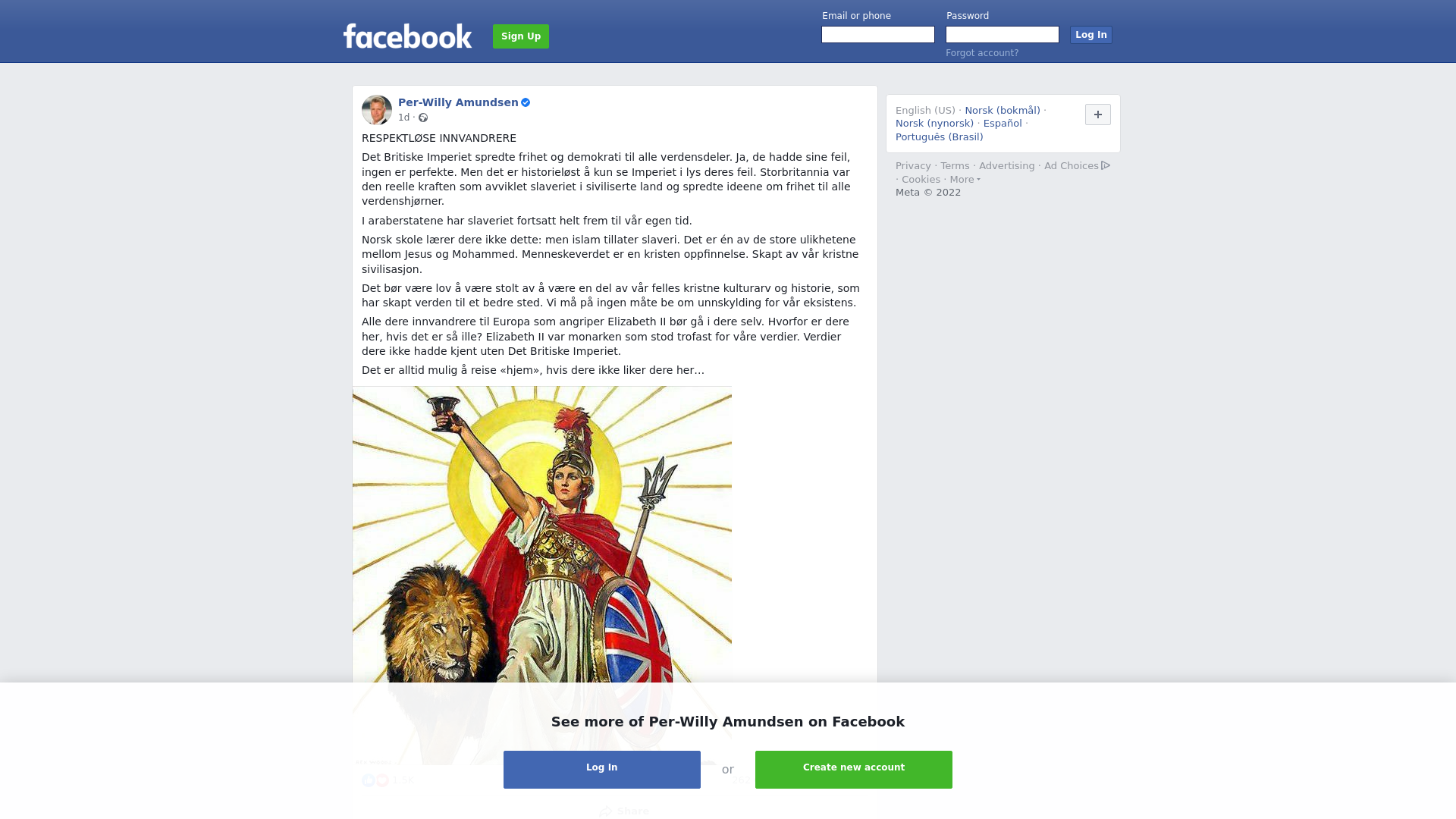The width and height of the screenshot is (1456, 819).
Task: Click the plus icon for more languages
Action: point(1098,115)
